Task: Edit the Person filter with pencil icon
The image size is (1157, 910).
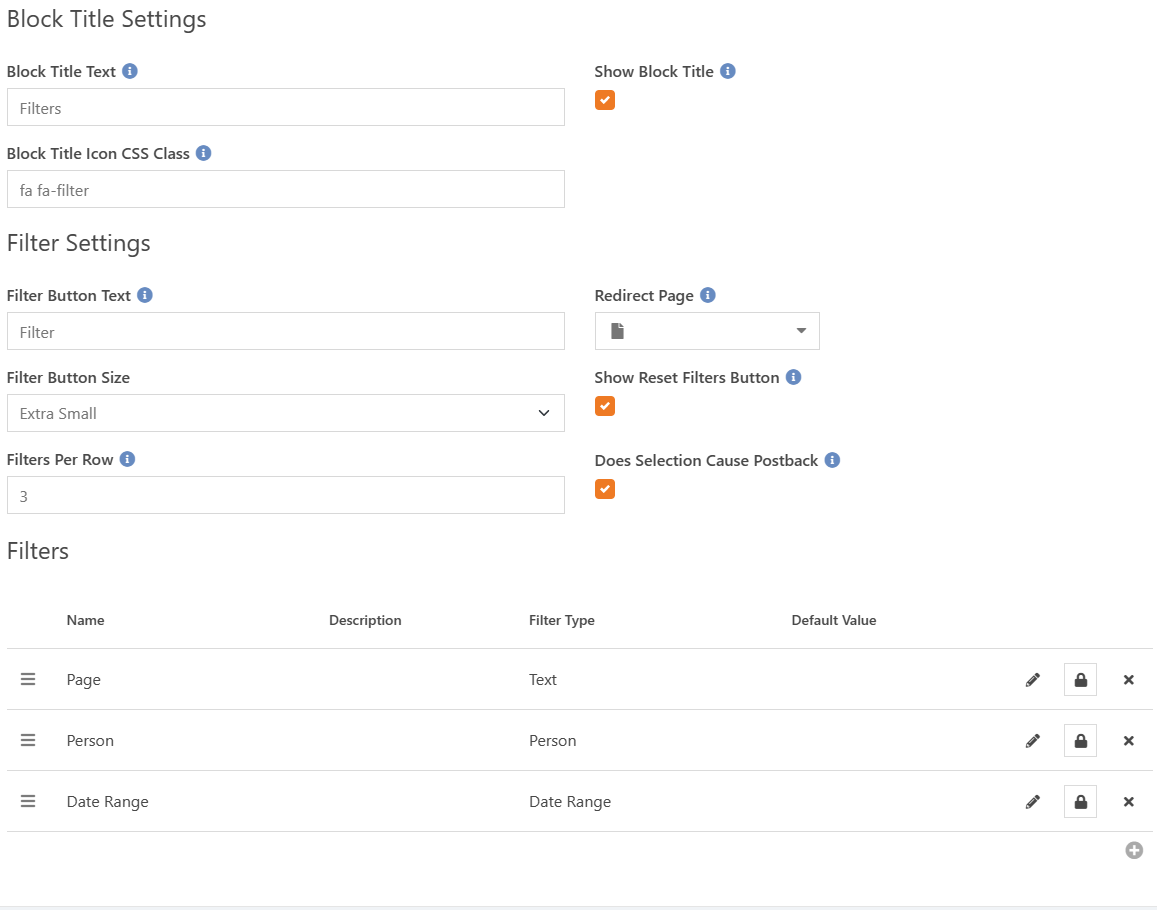Action: (x=1033, y=741)
